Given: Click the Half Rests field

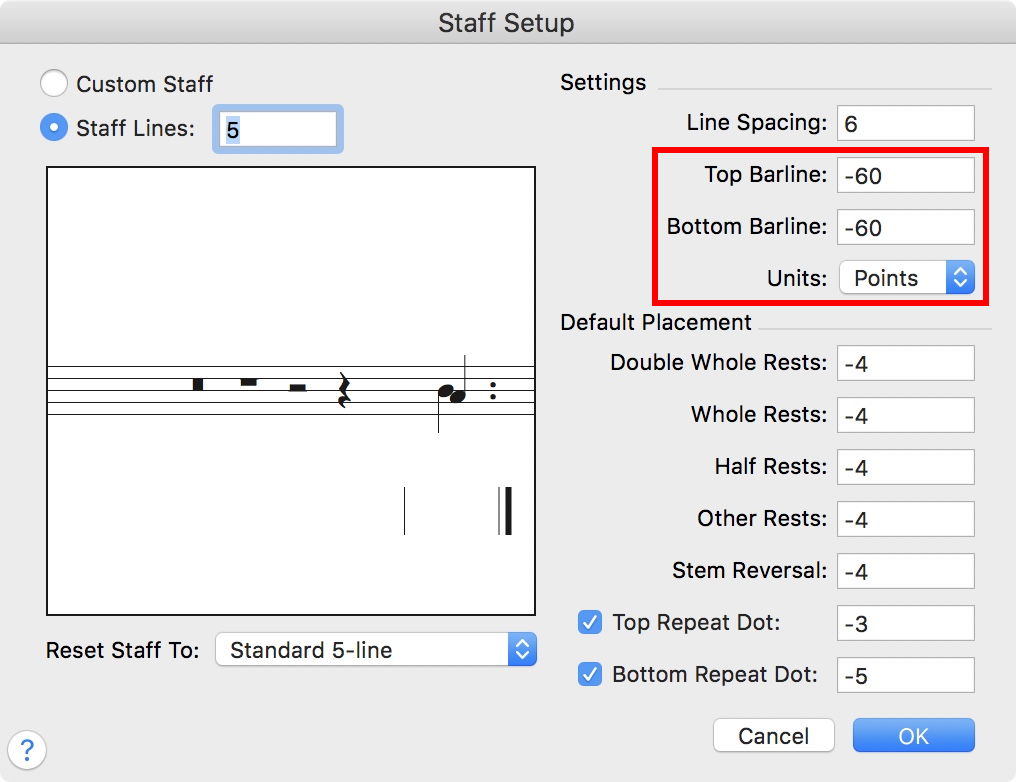Looking at the screenshot, I should click(905, 467).
